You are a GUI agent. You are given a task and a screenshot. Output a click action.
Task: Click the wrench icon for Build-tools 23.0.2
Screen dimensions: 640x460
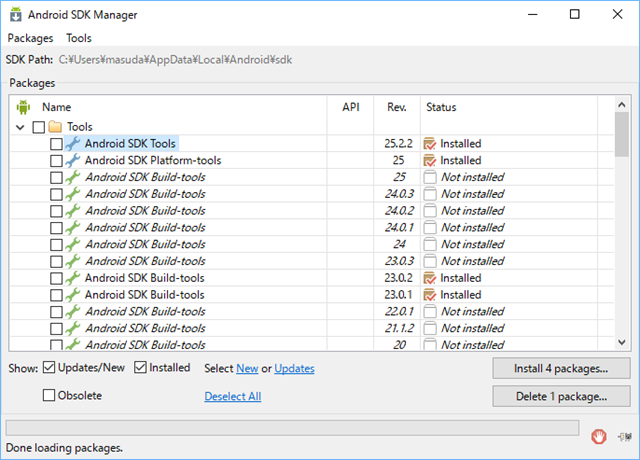click(x=73, y=278)
